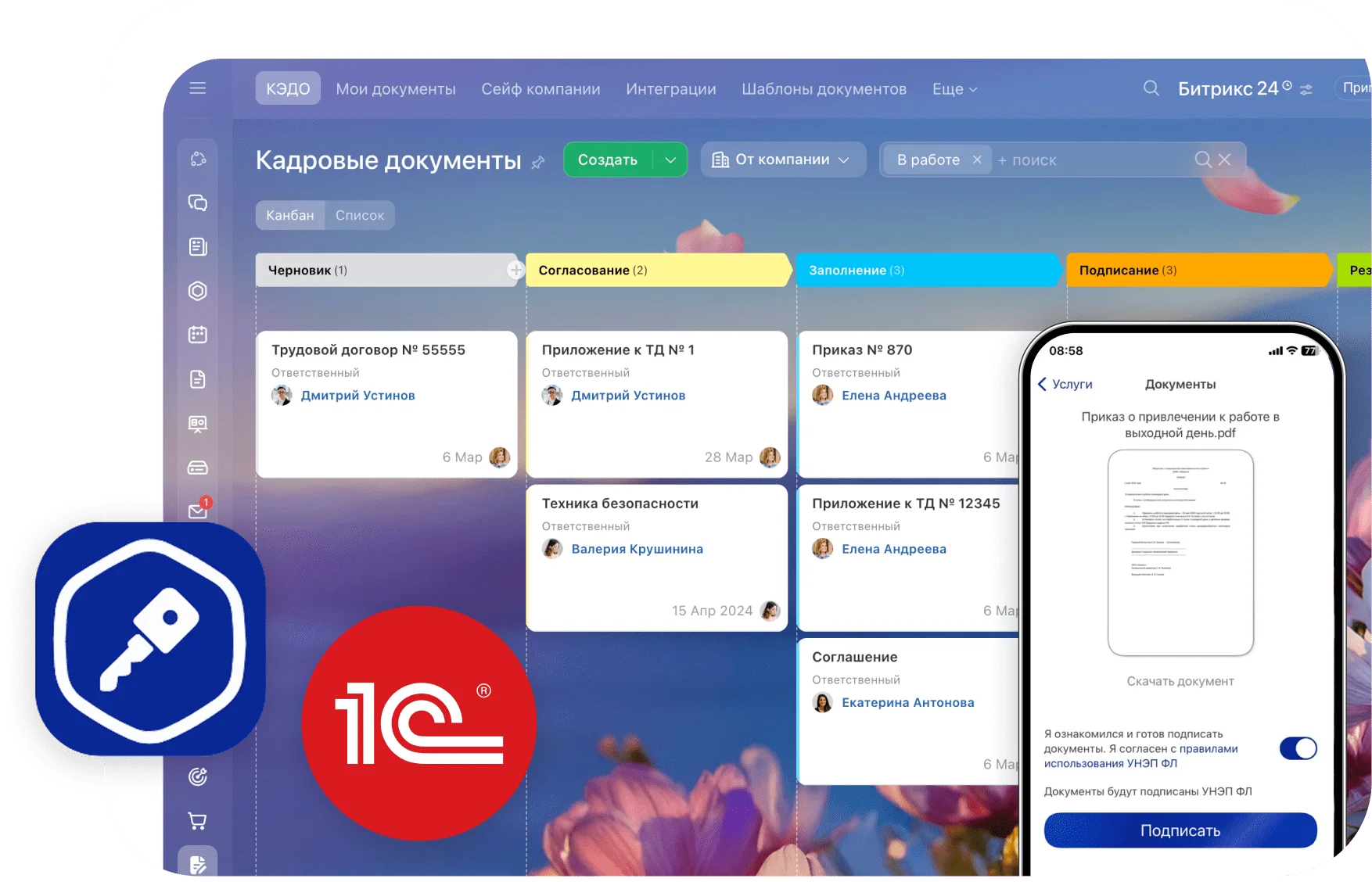Open the drive storage sidebar icon
1372x882 pixels.
[x=198, y=468]
